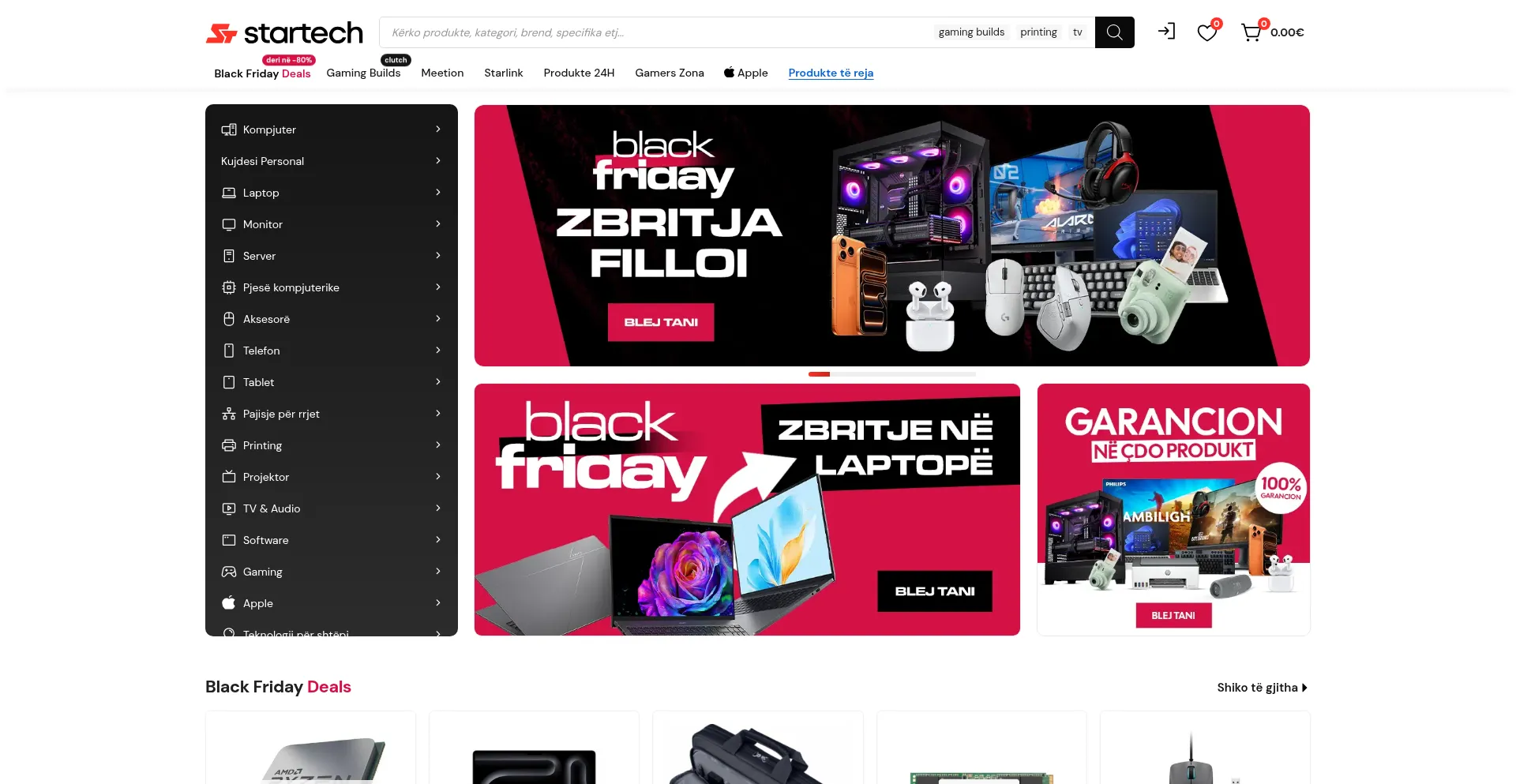Open the Black Friday Deals menu item

[262, 73]
